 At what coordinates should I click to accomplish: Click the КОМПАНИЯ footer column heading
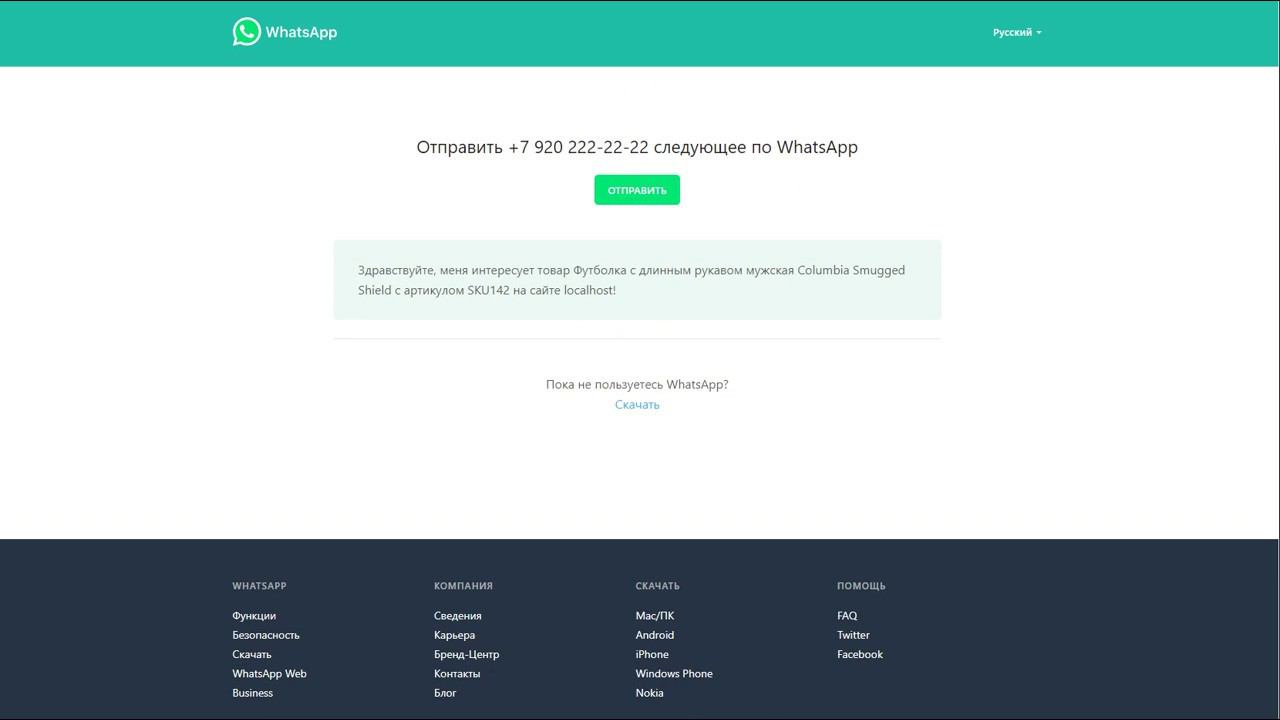tap(464, 586)
